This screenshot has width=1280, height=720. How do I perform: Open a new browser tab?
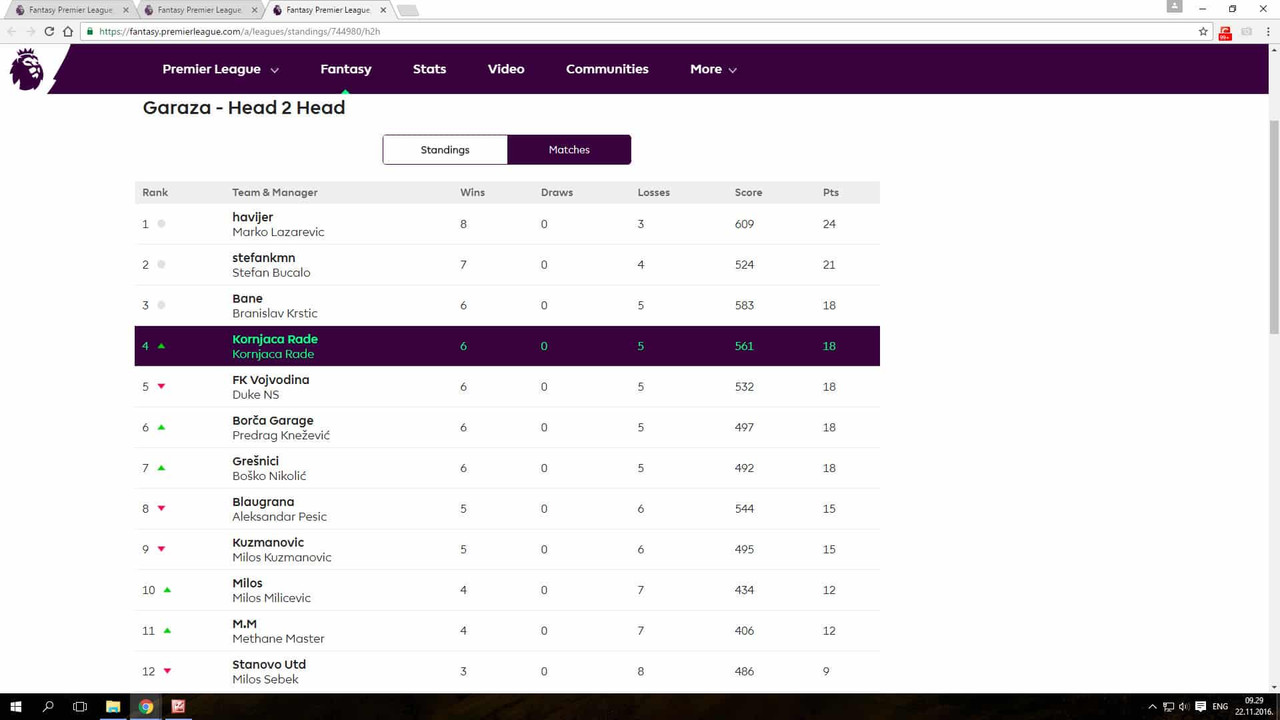407,11
